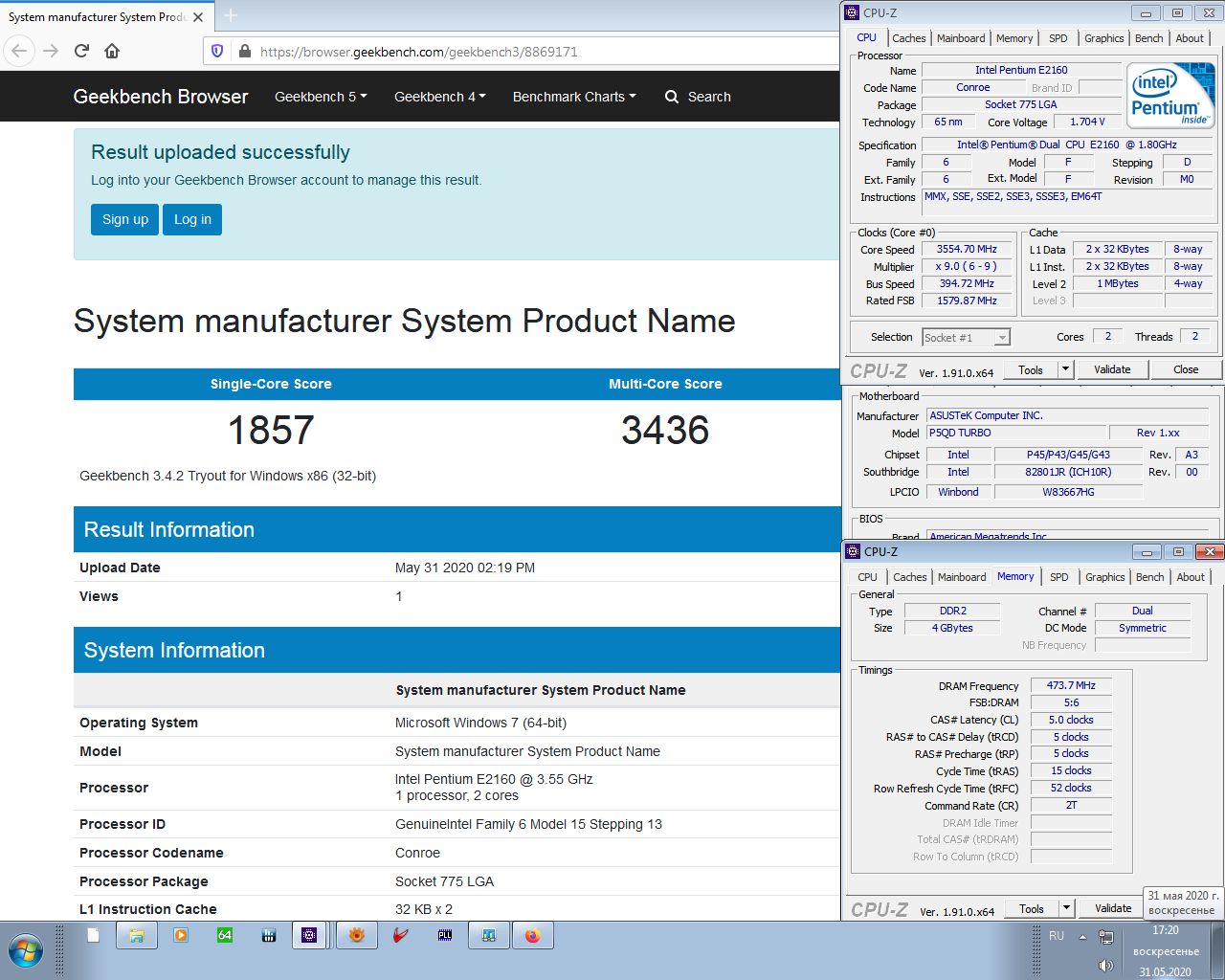Open Bench tab in top CPU-Z window
The image size is (1225, 980).
[1149, 38]
